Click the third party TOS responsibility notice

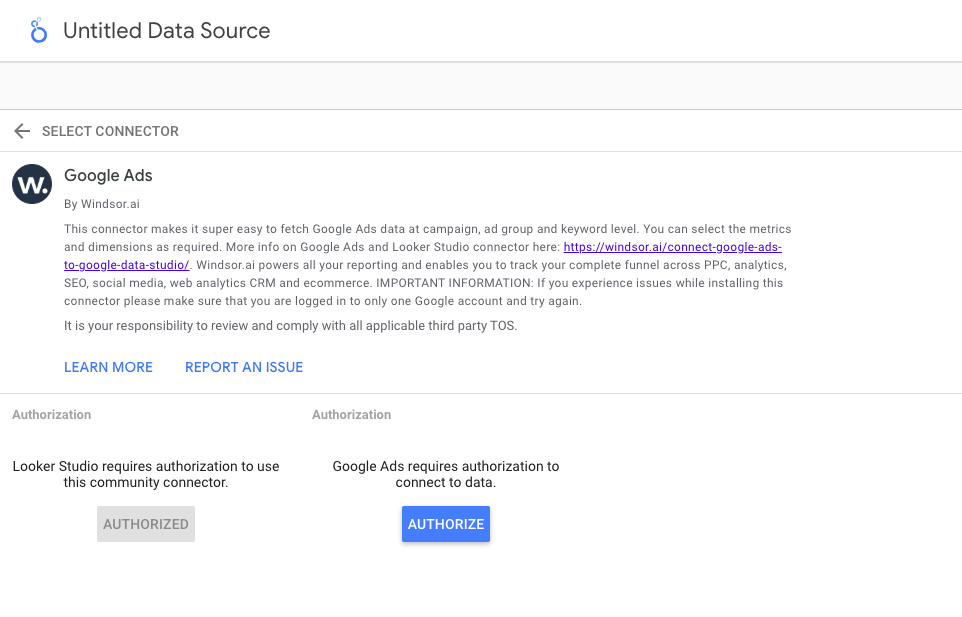291,326
